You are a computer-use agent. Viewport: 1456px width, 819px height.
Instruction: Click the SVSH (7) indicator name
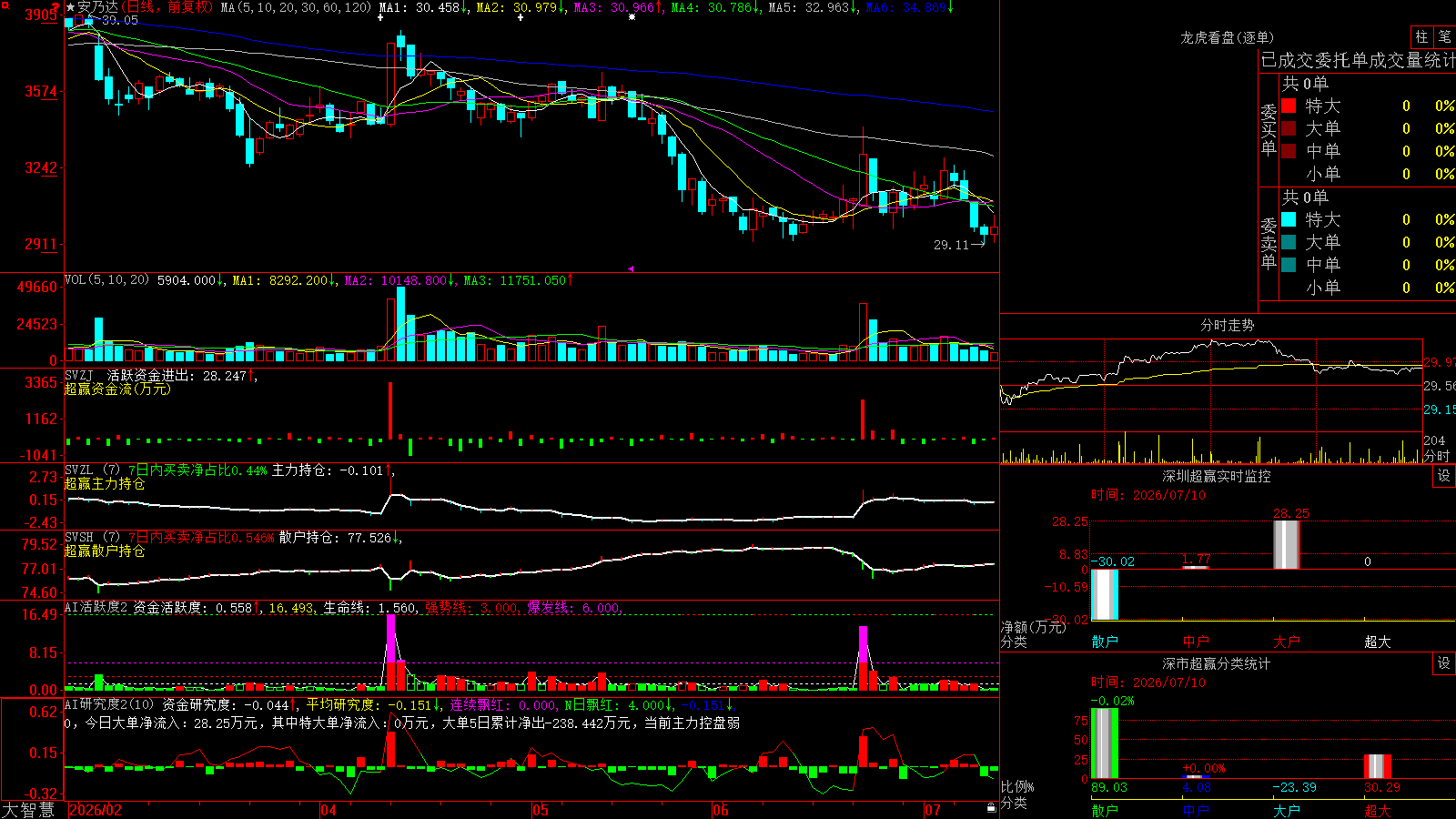point(92,537)
